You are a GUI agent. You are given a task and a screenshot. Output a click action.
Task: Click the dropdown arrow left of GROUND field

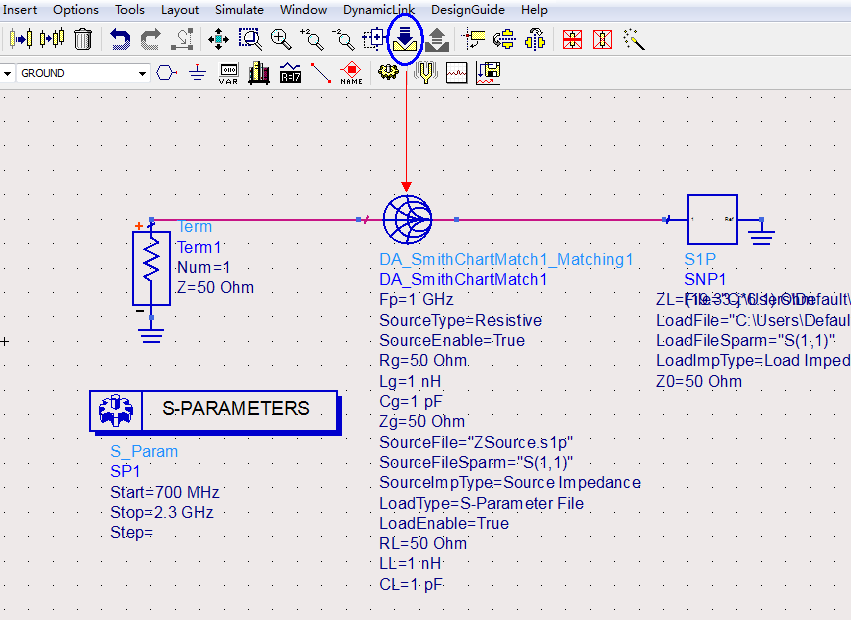click(x=7, y=73)
